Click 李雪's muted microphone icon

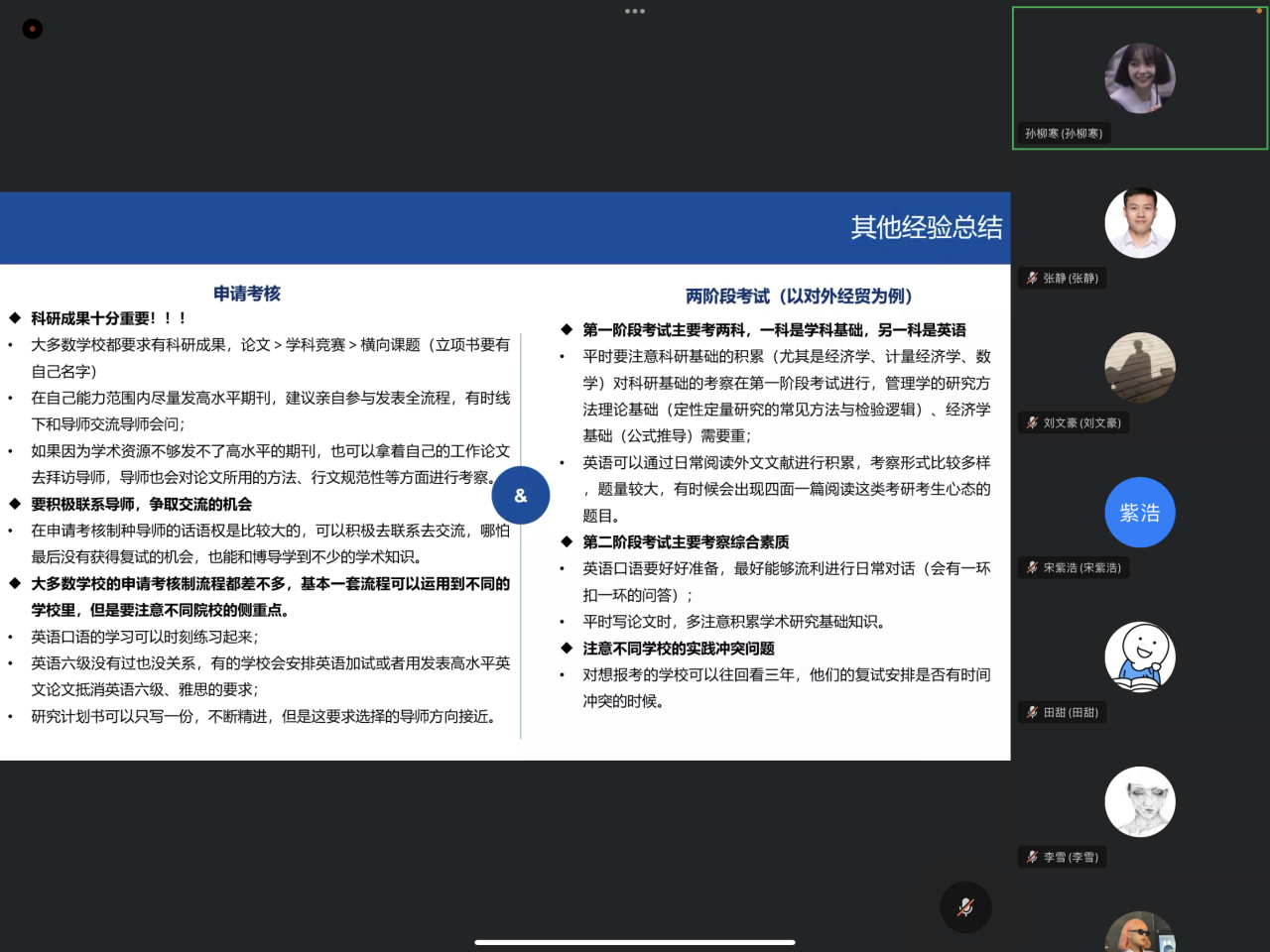point(1032,858)
